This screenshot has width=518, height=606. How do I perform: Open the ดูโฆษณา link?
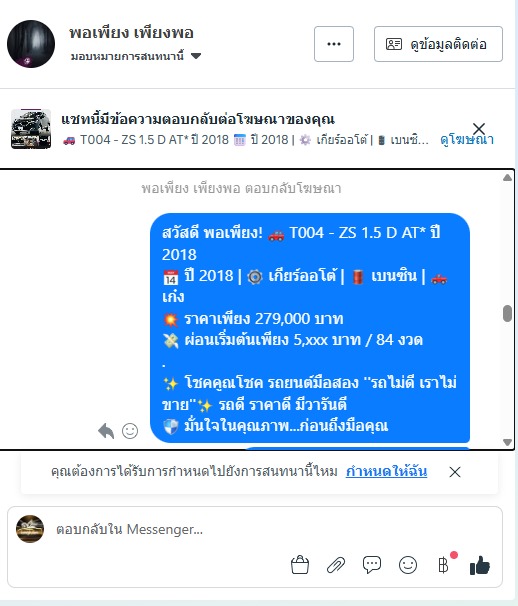(467, 140)
